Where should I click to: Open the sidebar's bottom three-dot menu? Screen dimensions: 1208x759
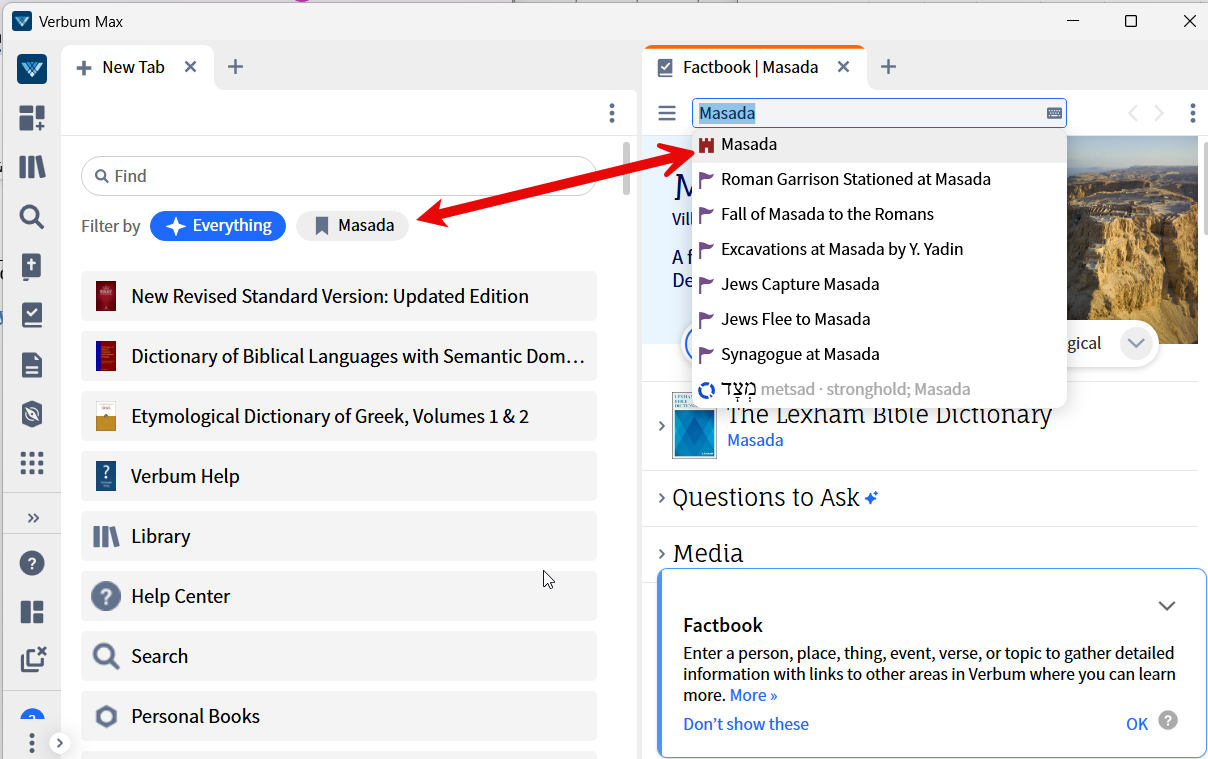(32, 743)
